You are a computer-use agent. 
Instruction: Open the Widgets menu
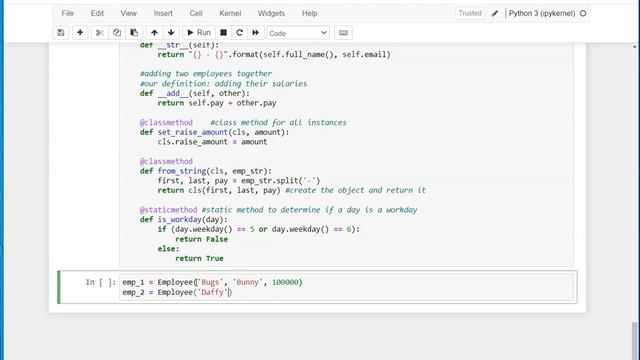tap(271, 13)
